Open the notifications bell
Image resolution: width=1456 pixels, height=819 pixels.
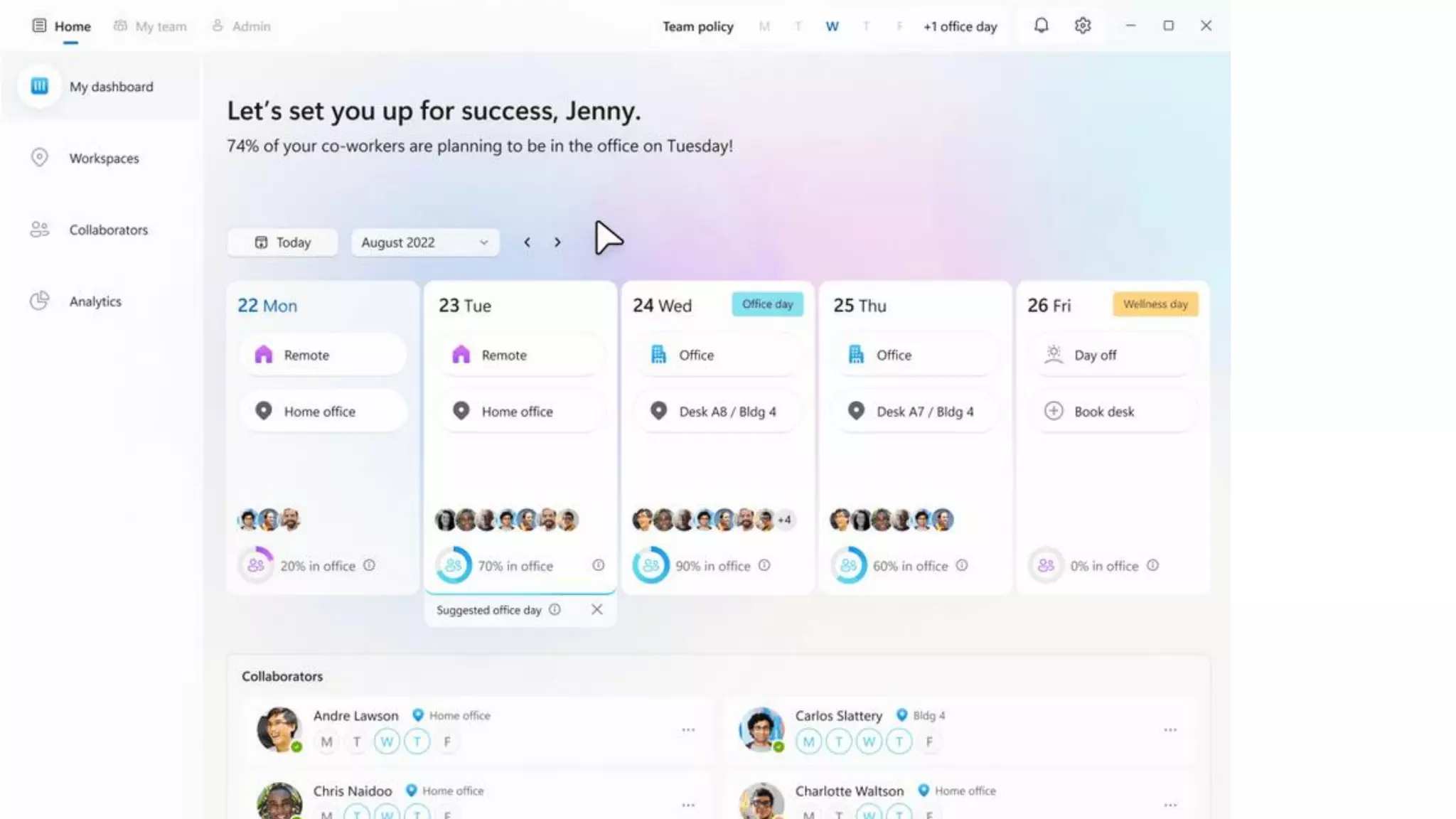(x=1041, y=26)
